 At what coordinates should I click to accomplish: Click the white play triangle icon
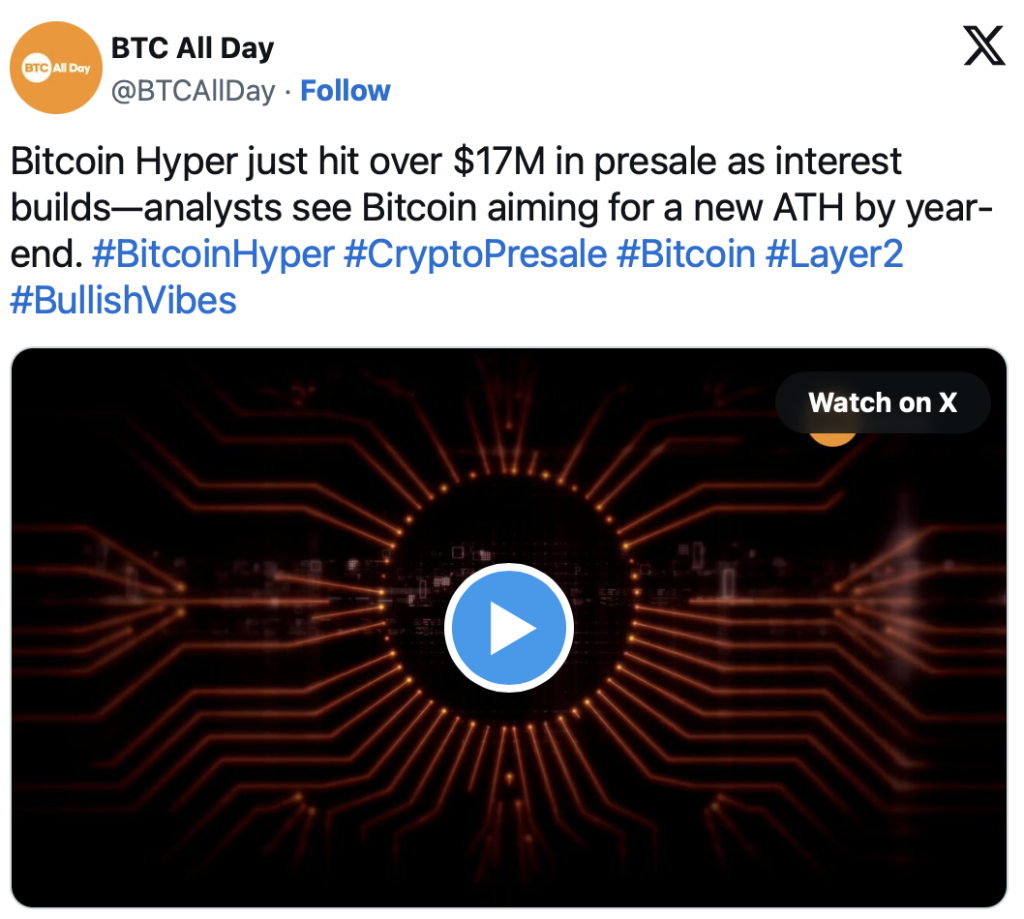511,628
